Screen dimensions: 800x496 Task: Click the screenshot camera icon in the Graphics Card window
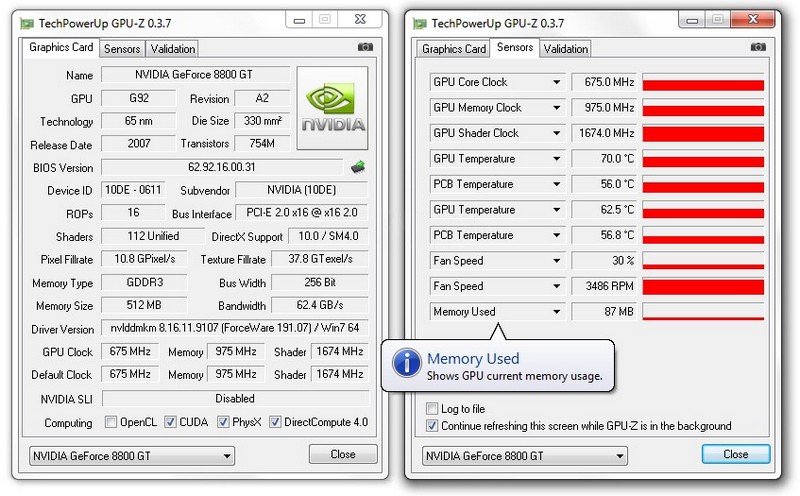tap(365, 48)
